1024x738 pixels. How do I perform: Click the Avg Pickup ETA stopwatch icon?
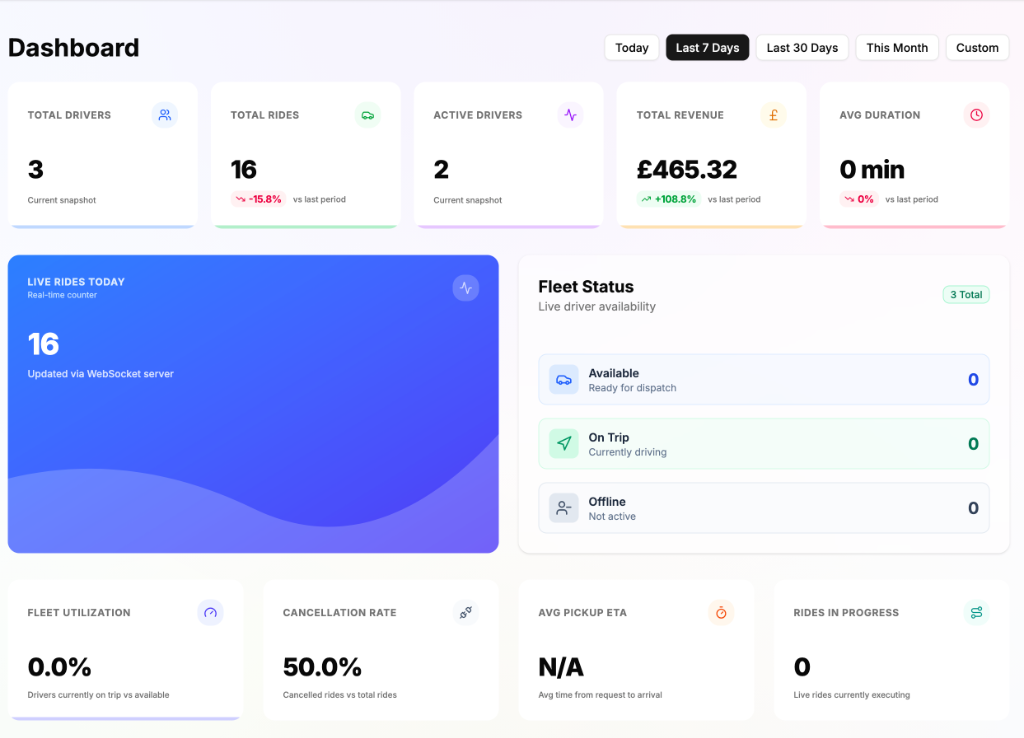(721, 612)
